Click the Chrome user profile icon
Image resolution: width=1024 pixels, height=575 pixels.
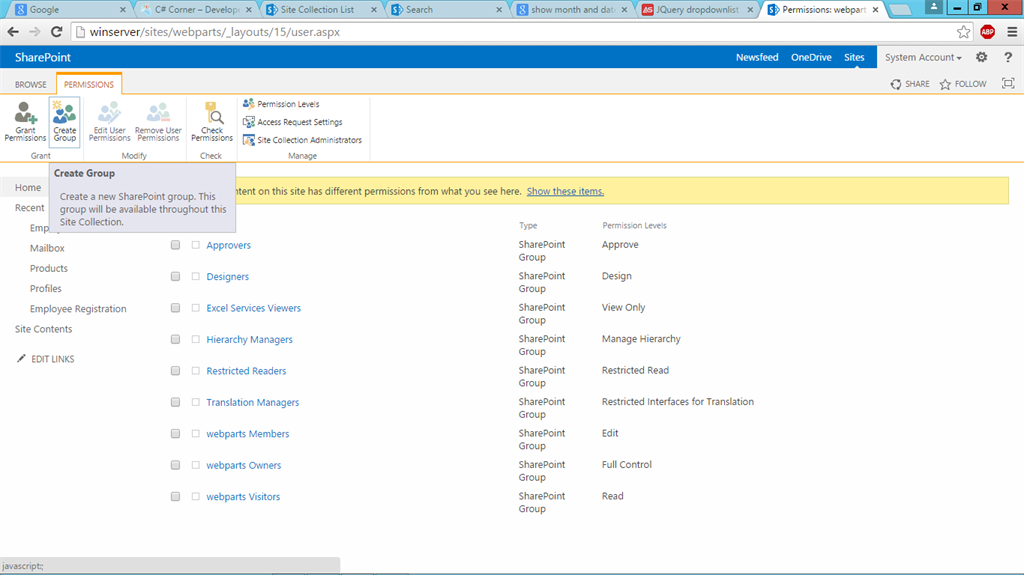[x=934, y=7]
